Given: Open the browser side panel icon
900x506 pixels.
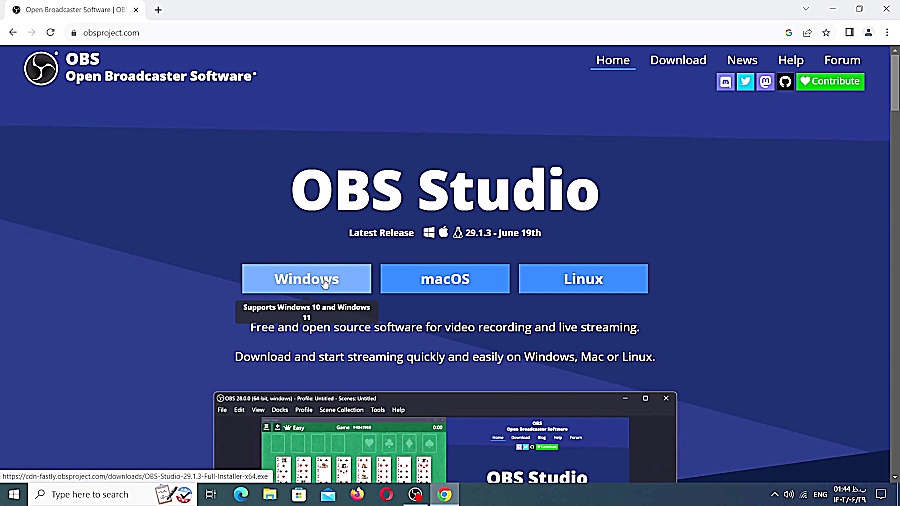Looking at the screenshot, I should tap(849, 33).
